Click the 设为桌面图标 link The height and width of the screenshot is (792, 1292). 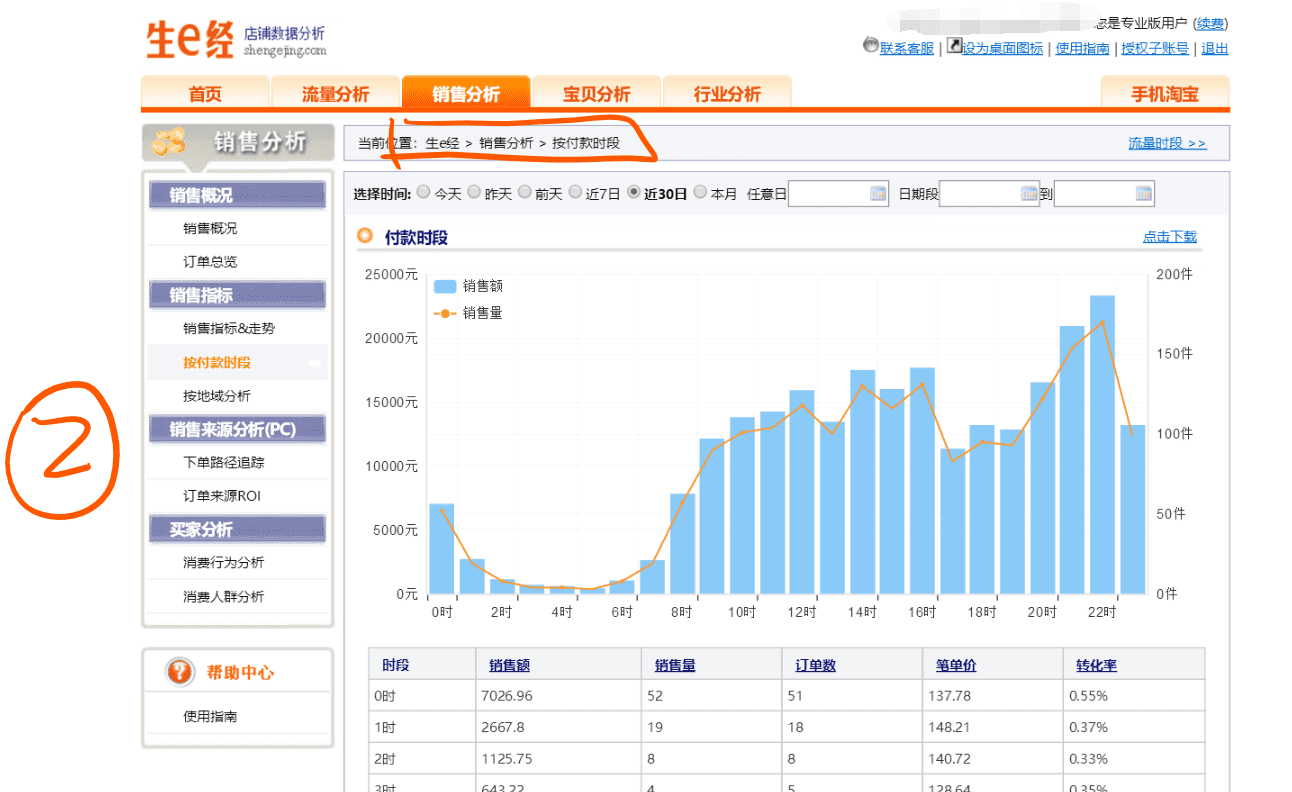(x=1002, y=48)
